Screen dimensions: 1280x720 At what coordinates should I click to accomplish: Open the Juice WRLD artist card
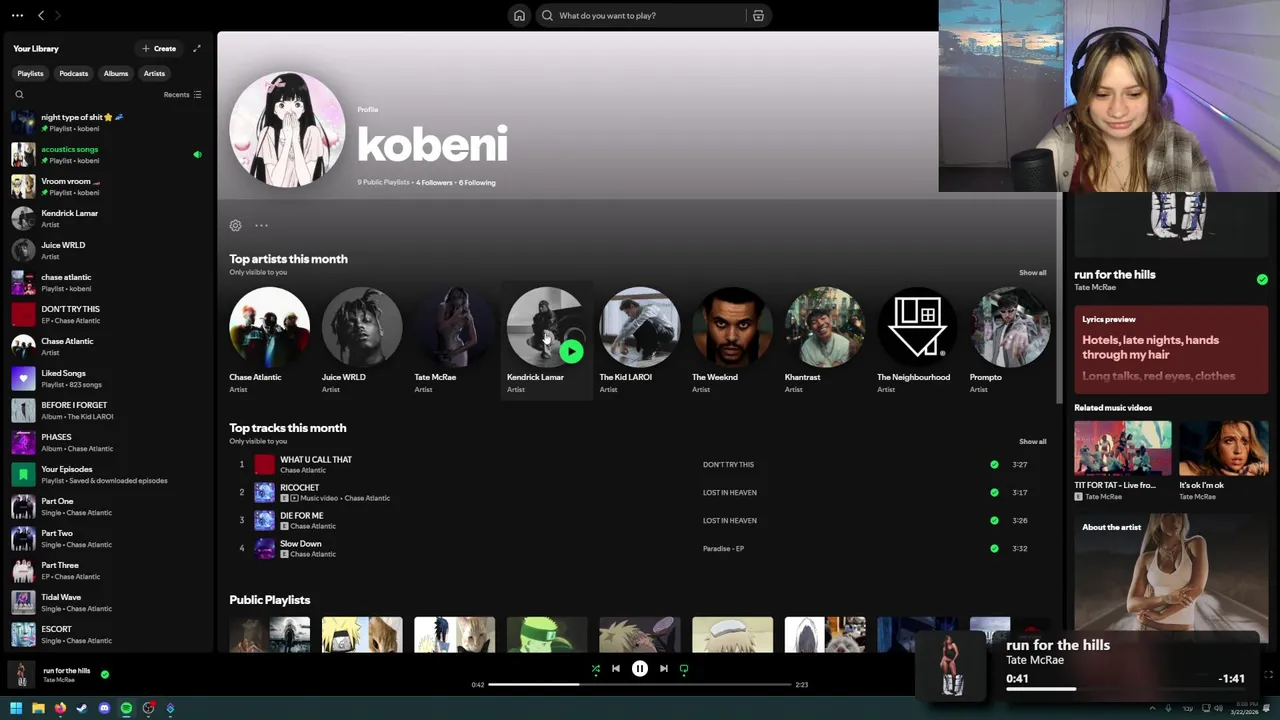[x=362, y=340]
